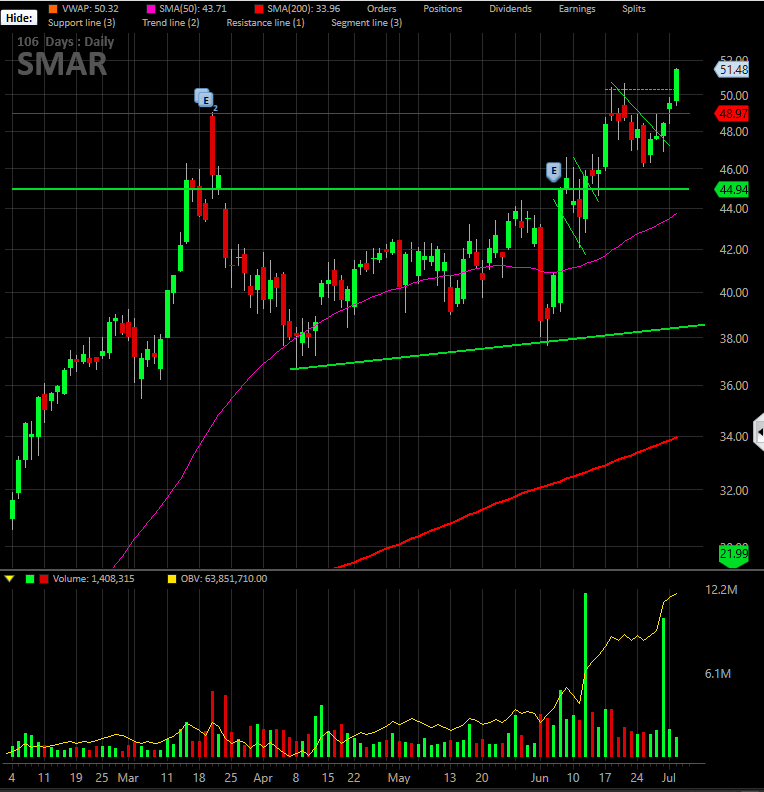
Task: Click the Apr date axis label
Action: pos(263,778)
